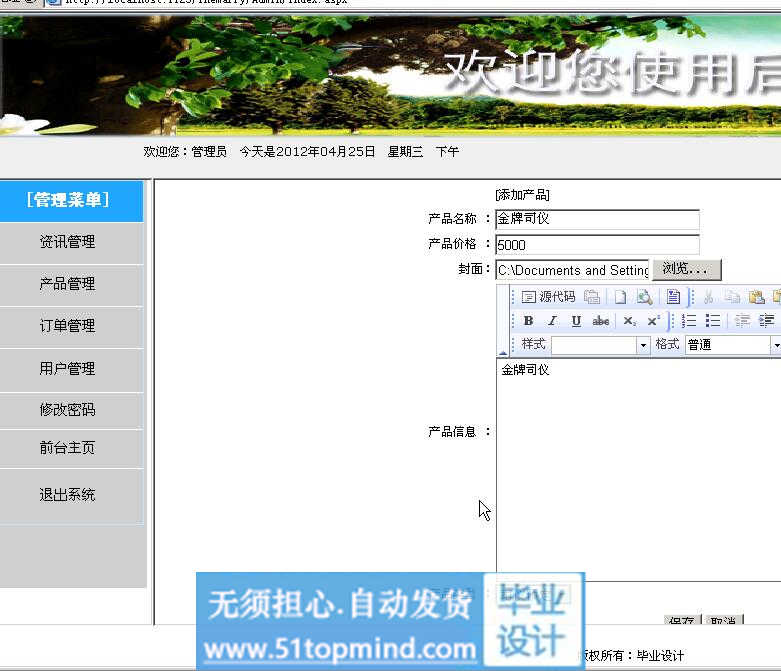Apply Superscript formatting

tap(653, 321)
